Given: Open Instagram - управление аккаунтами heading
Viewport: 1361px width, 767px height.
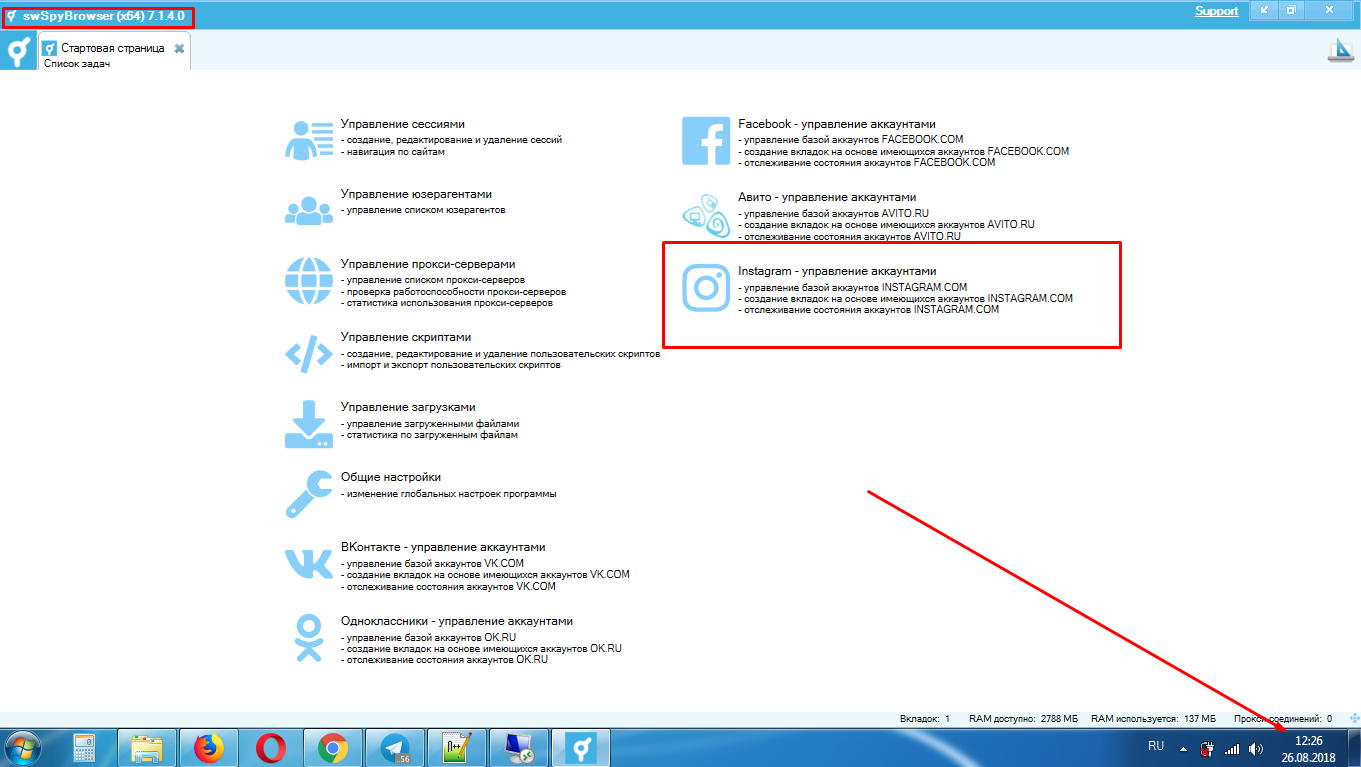Looking at the screenshot, I should [837, 270].
